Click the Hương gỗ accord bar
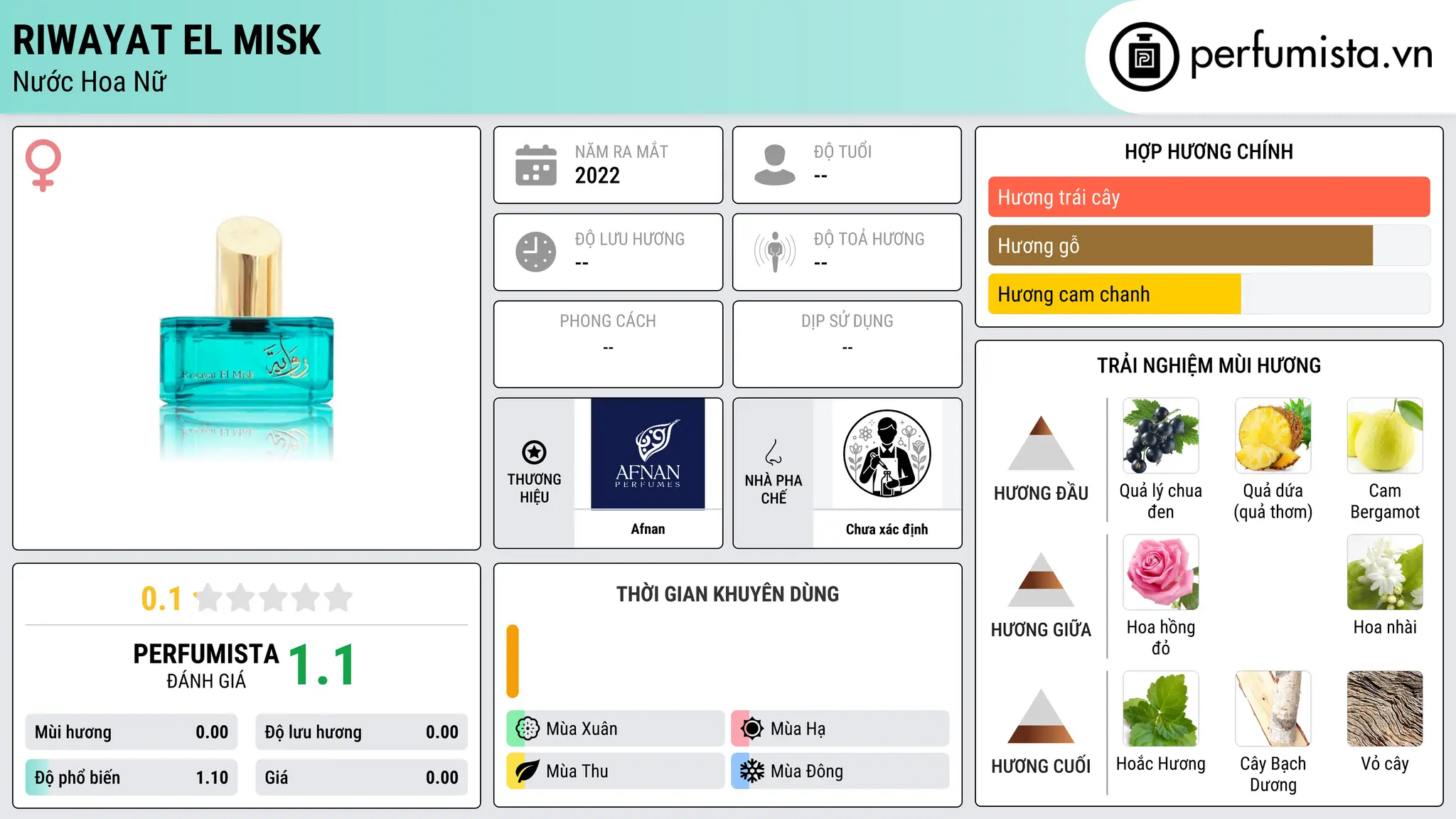 [1209, 245]
